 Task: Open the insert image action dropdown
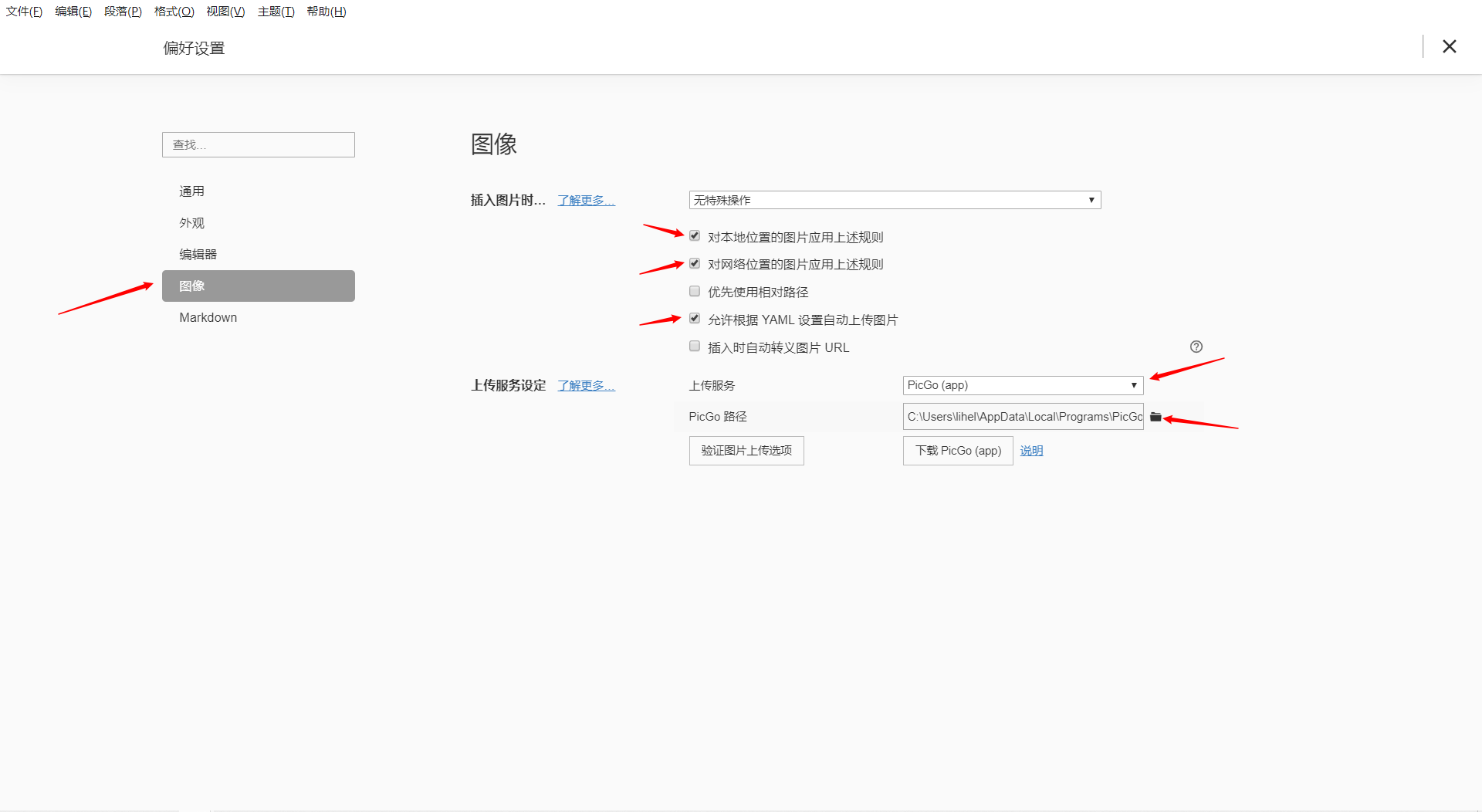[x=895, y=200]
